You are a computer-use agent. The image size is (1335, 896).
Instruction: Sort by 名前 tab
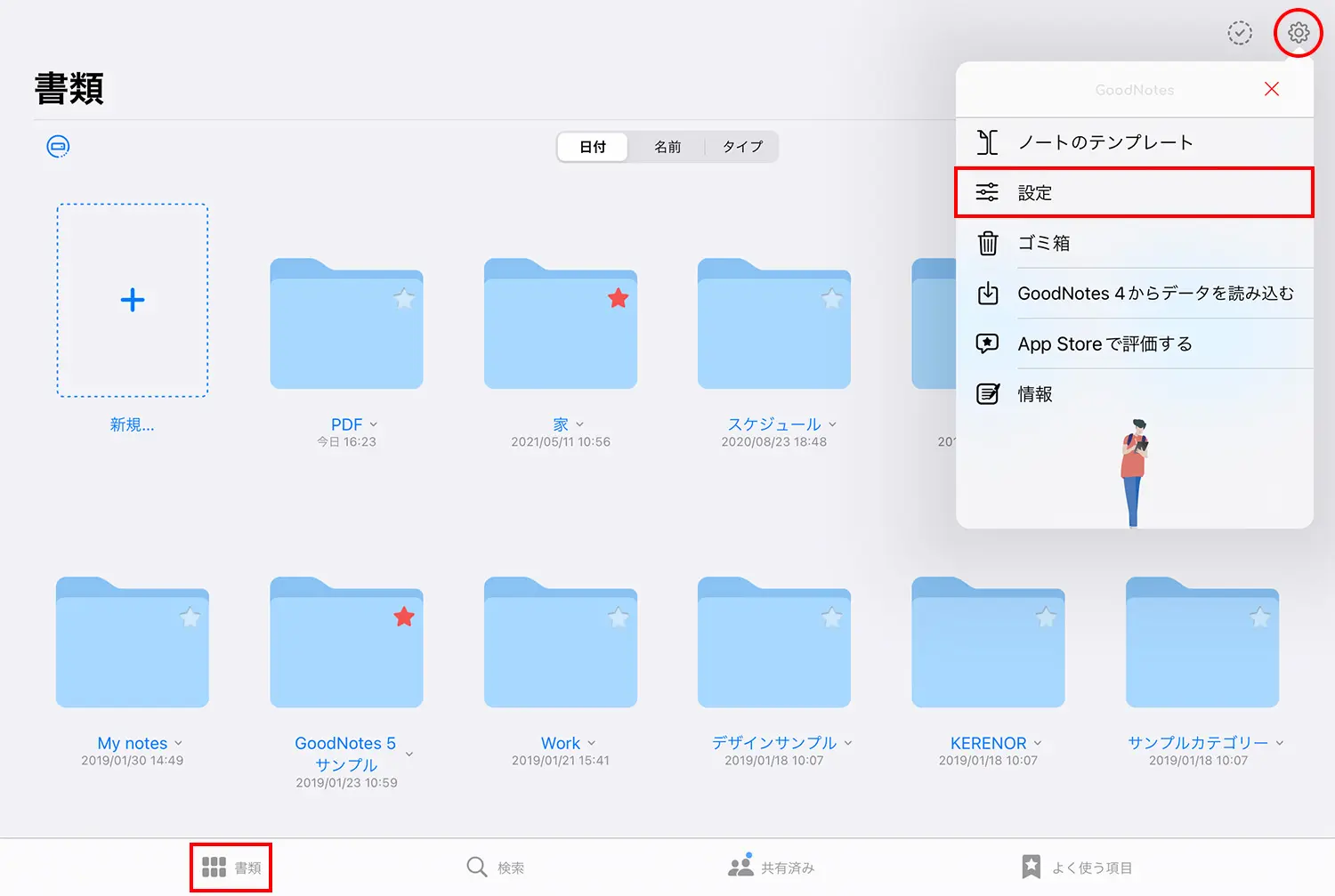click(667, 147)
